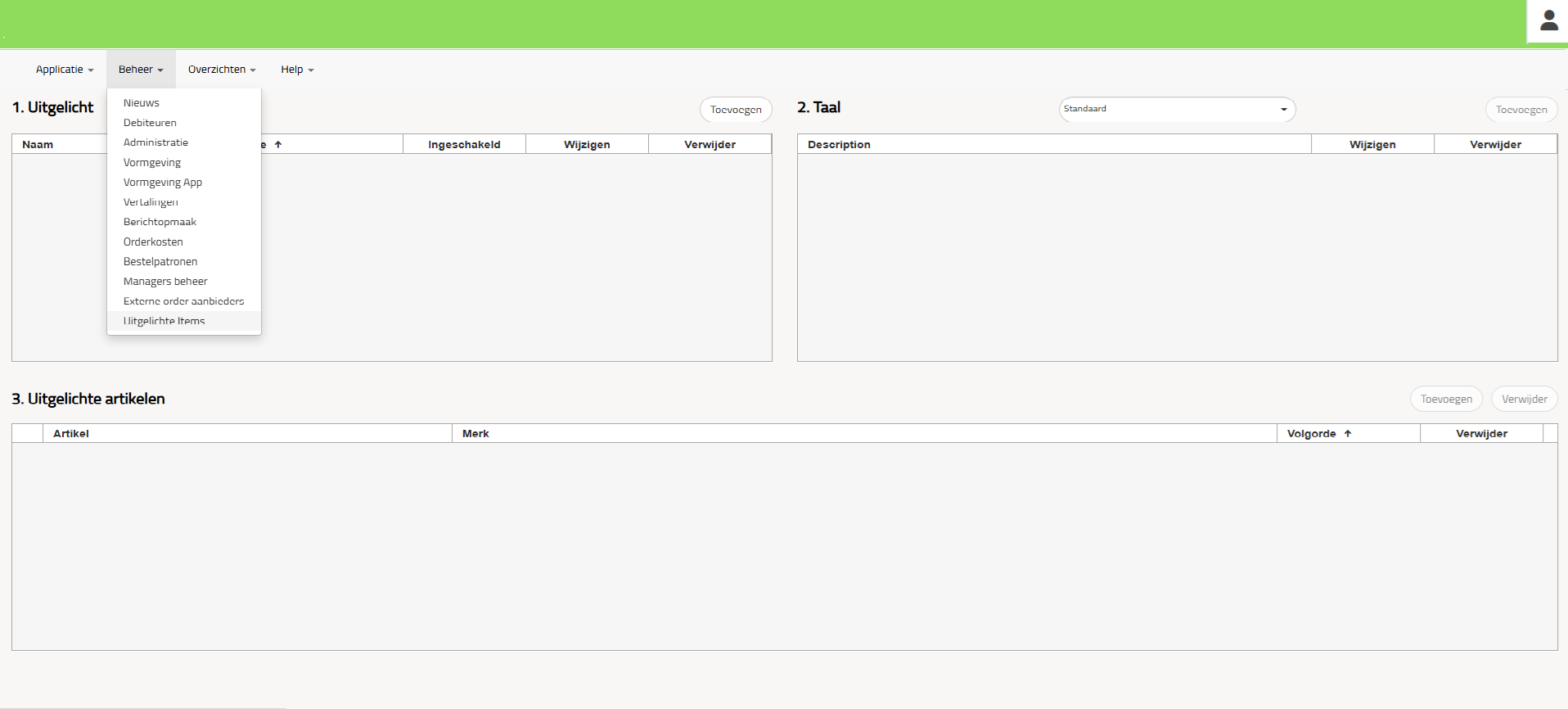Click the Merk column header
Viewport: 1568px width, 709px height.
tap(475, 434)
